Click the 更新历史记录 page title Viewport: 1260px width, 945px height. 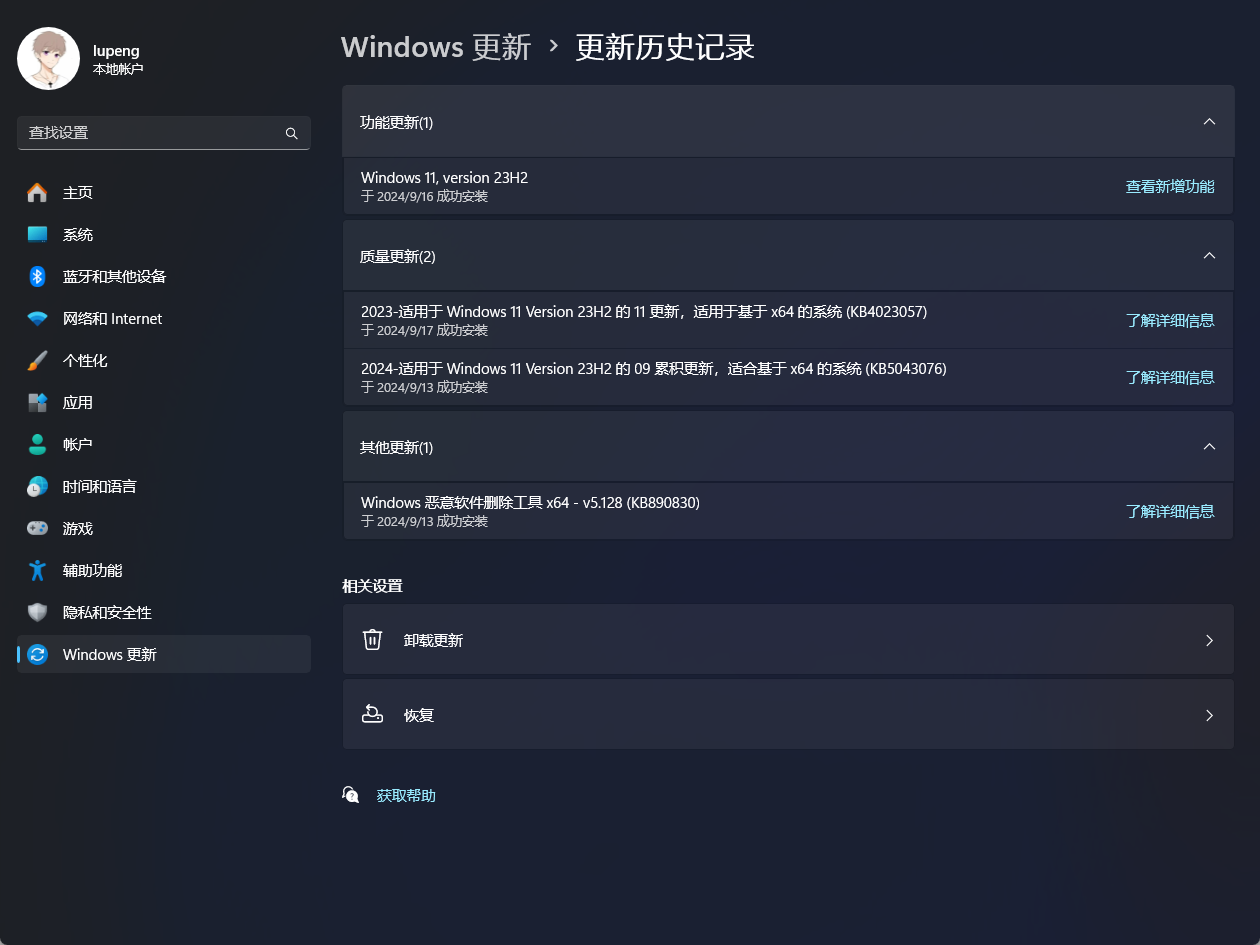tap(665, 47)
